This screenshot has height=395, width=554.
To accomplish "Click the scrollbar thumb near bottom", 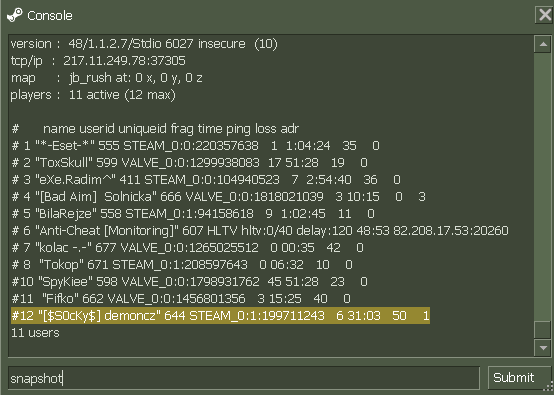I will point(543,330).
